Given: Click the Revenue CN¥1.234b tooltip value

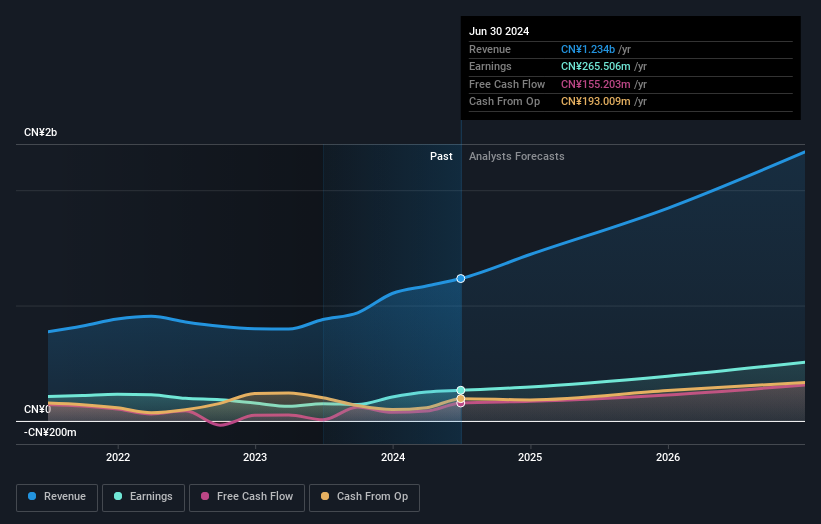Looking at the screenshot, I should tap(587, 49).
